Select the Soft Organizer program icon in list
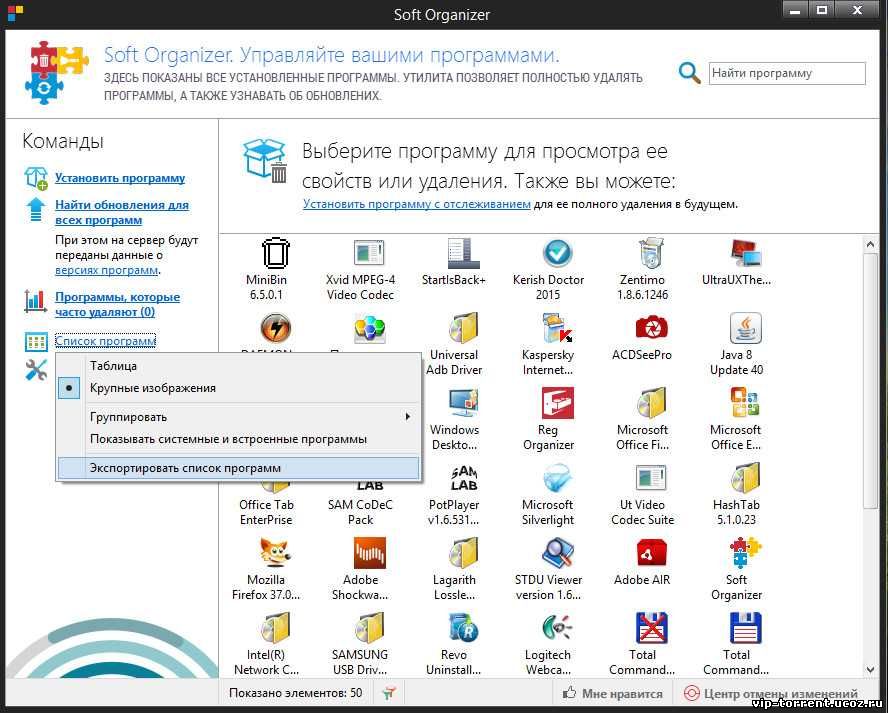This screenshot has width=888, height=713. click(745, 553)
